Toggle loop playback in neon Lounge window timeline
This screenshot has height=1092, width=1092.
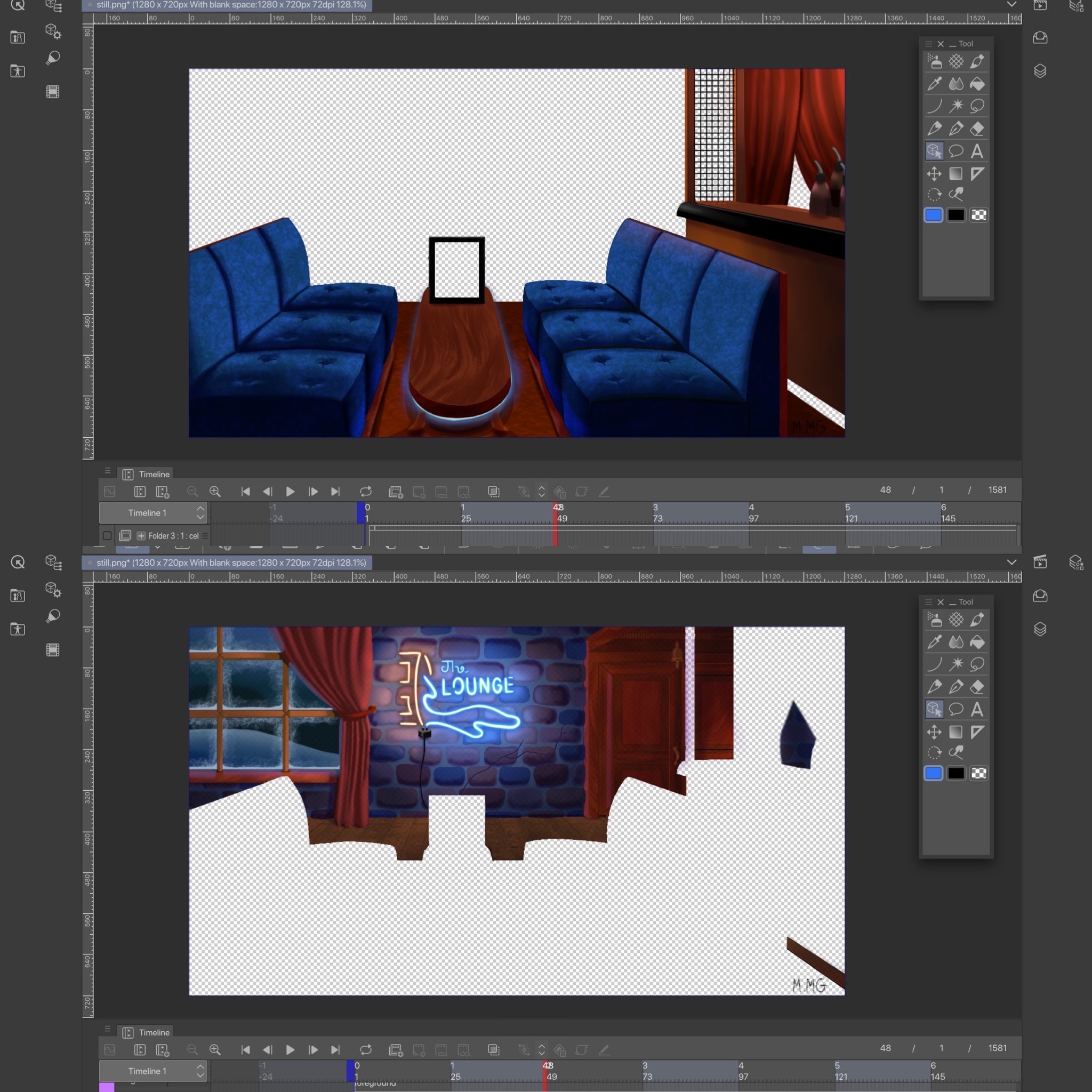(366, 1049)
